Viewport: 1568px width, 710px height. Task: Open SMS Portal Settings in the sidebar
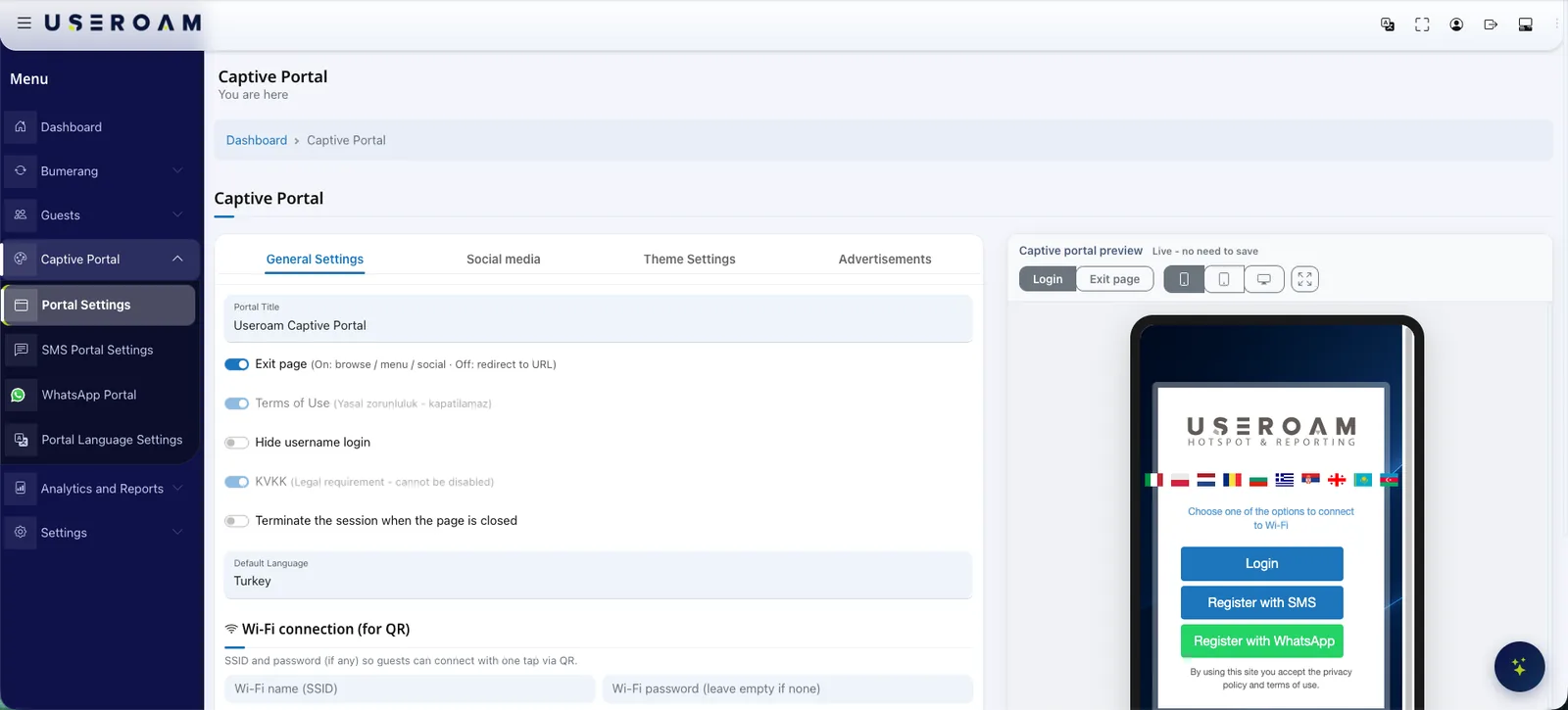tap(99, 350)
